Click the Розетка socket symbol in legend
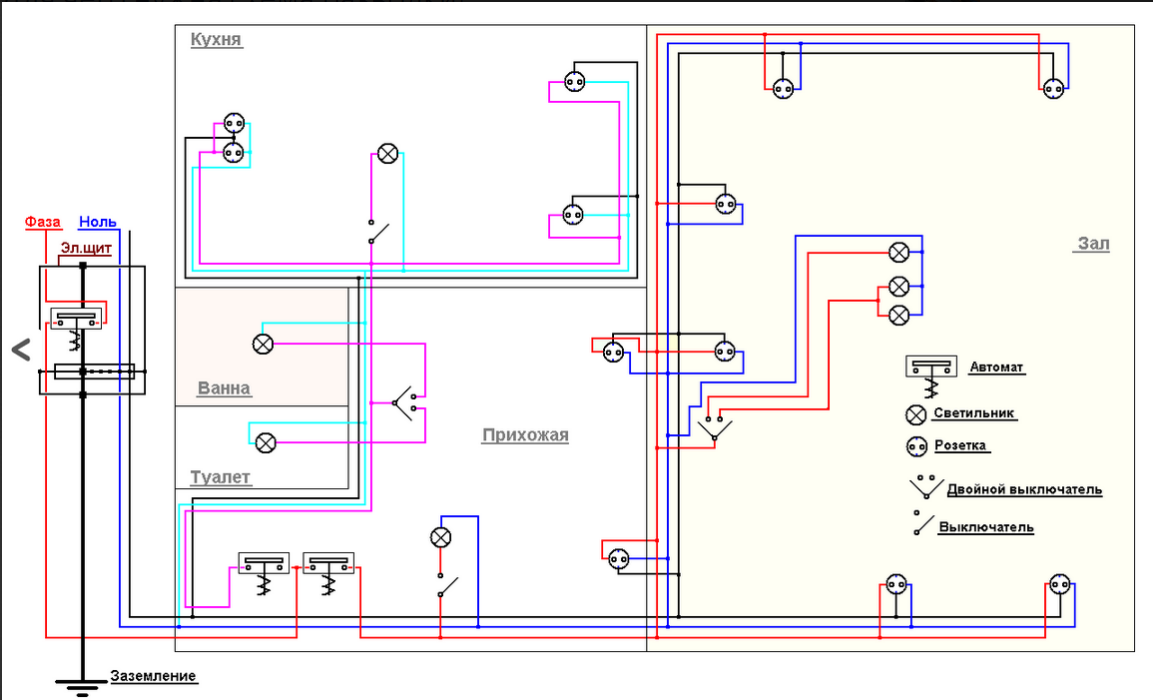Screen dimensions: 1153x700 916,446
